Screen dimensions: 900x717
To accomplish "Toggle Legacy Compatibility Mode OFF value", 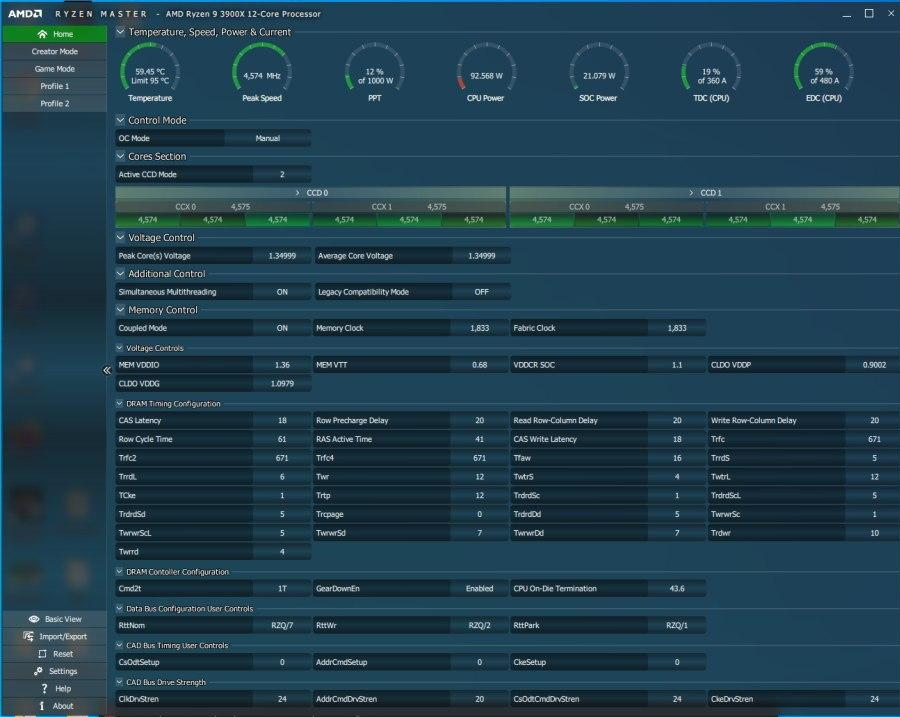I will coord(481,292).
